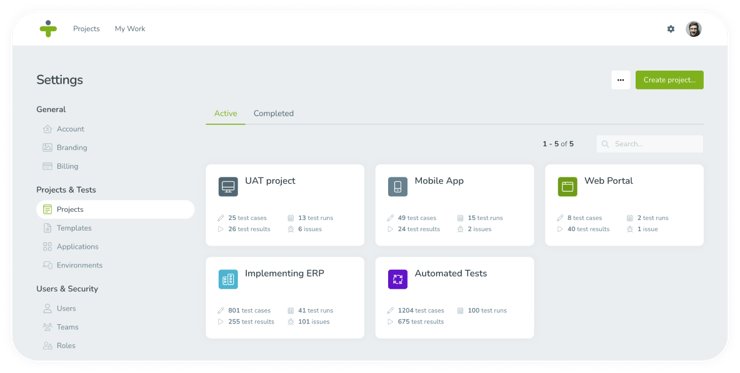Click '675 test results' in Automated Tests
The width and height of the screenshot is (740, 373).
pos(421,322)
